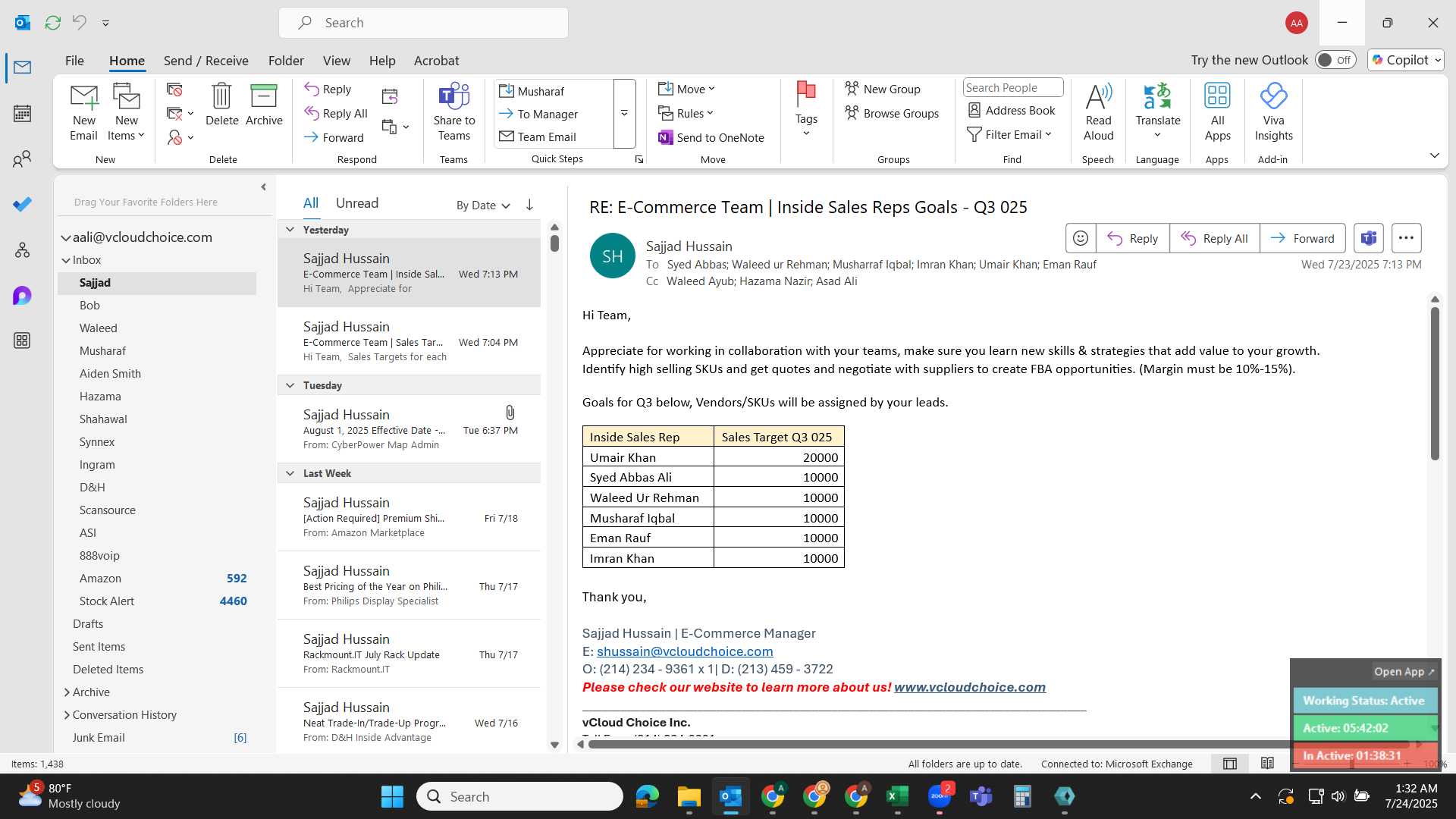
Task: Open the Mail view in sidebar
Action: (x=22, y=67)
